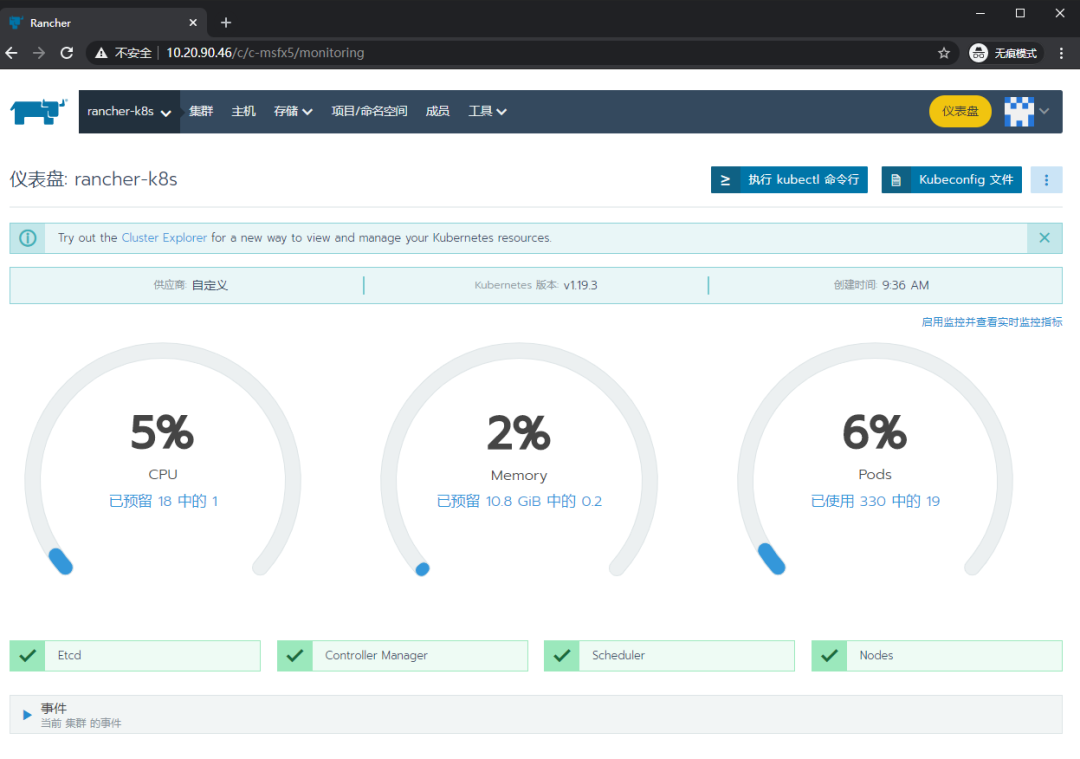Click the Nodes green status checkmark
The height and width of the screenshot is (759, 1080).
[x=829, y=655]
